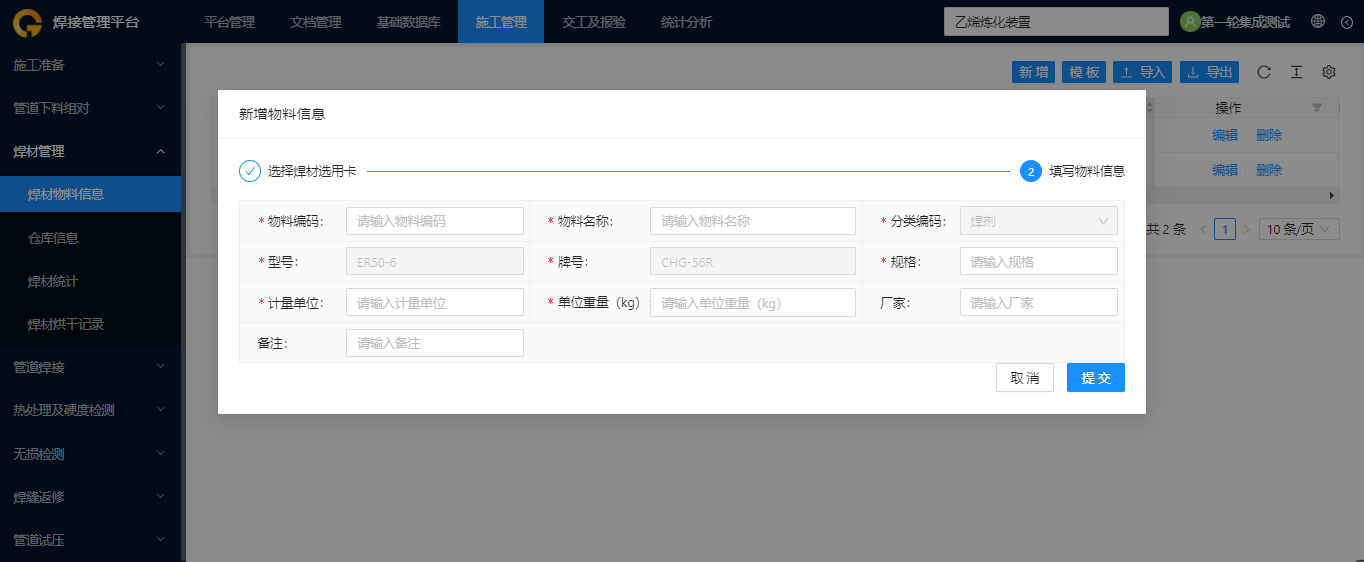Click the previous page arrow
Screen dimensions: 1364x562
pyautogui.click(x=1204, y=230)
